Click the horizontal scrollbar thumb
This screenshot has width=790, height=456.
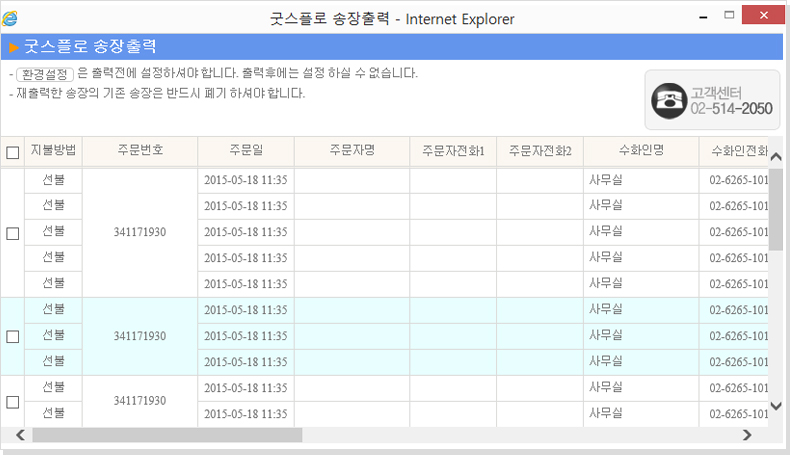click(x=167, y=435)
